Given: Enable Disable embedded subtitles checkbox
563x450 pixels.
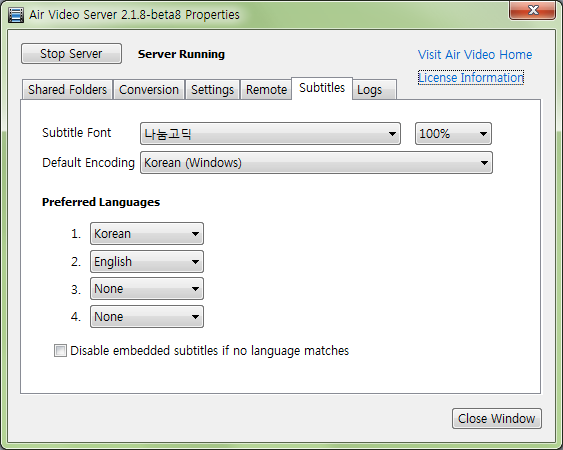Looking at the screenshot, I should pos(60,351).
